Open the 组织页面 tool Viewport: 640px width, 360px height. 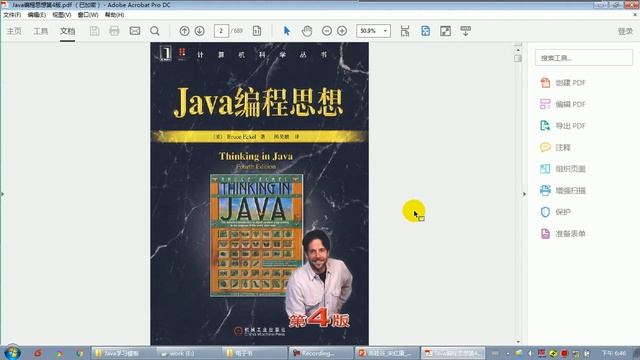click(563, 169)
